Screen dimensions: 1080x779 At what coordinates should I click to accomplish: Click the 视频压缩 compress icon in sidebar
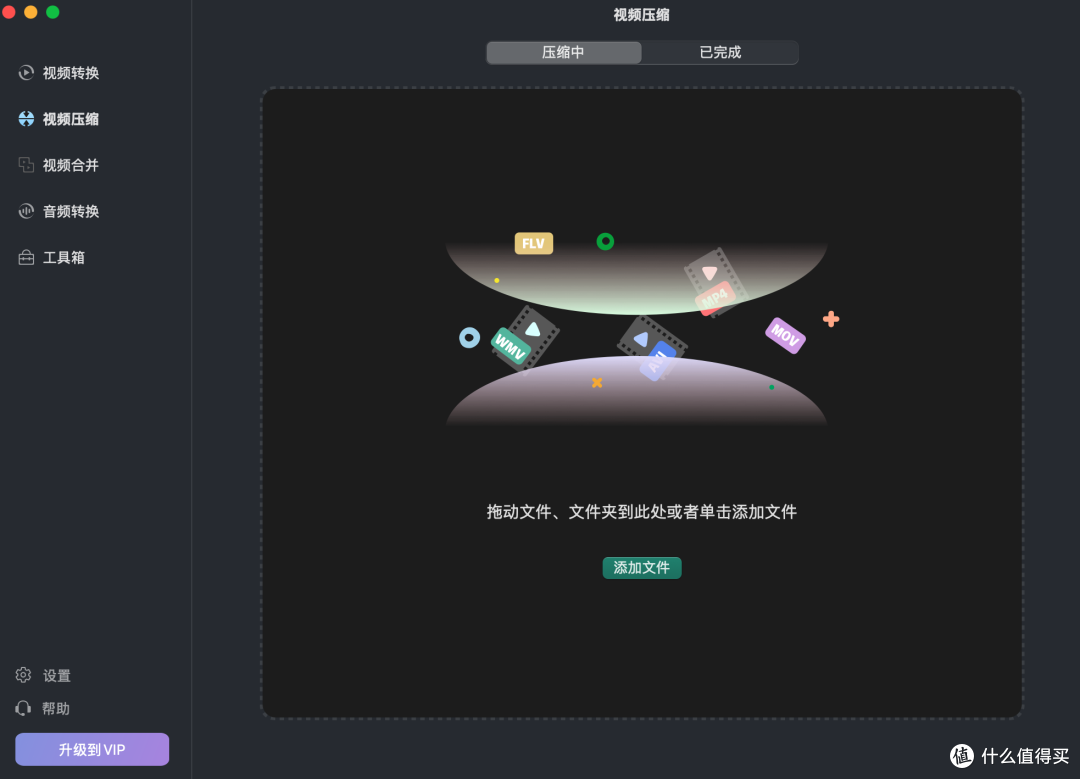click(x=26, y=119)
